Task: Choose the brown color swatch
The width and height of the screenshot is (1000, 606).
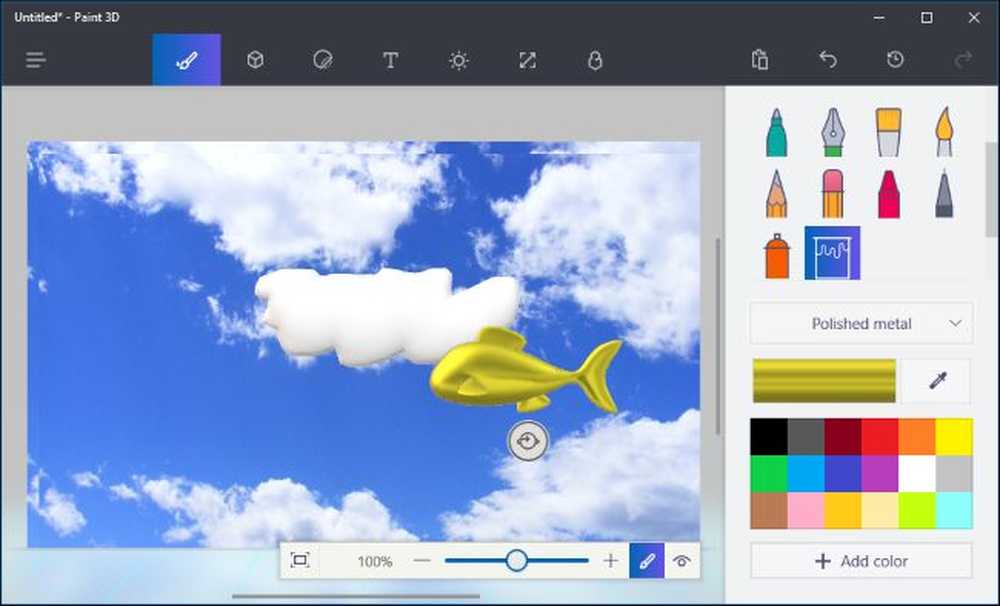Action: pos(768,510)
